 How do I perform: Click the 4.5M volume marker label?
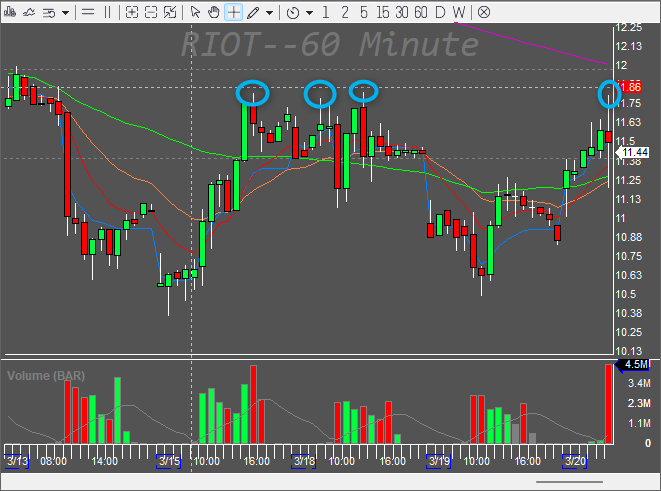(633, 365)
